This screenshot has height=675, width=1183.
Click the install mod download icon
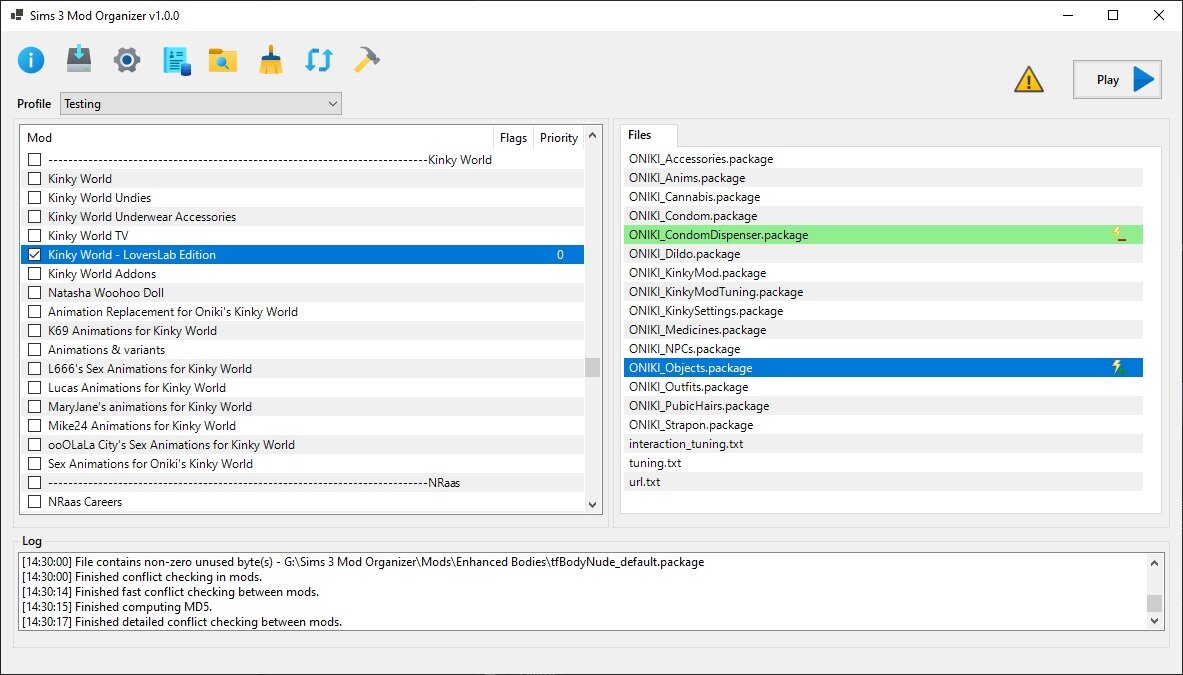tap(78, 60)
